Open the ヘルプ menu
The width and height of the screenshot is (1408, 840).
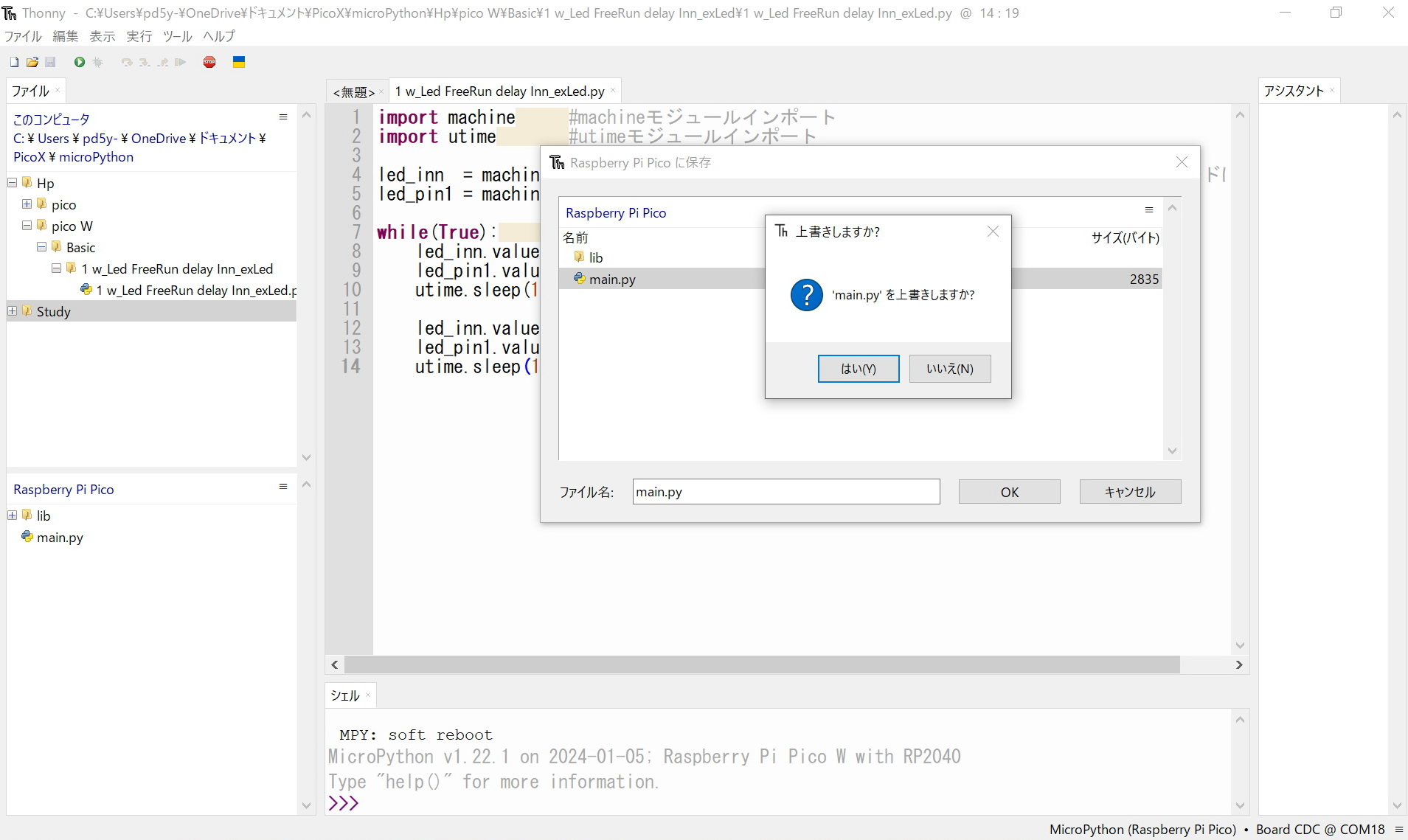click(219, 36)
